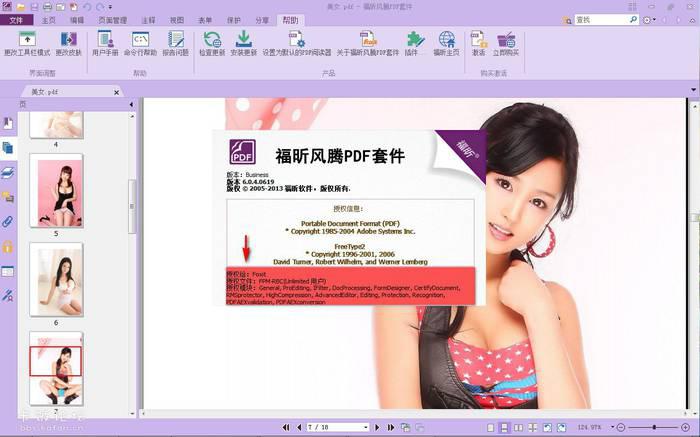Click the save icon in quick access toolbar
The height and width of the screenshot is (437, 700).
tap(34, 7)
